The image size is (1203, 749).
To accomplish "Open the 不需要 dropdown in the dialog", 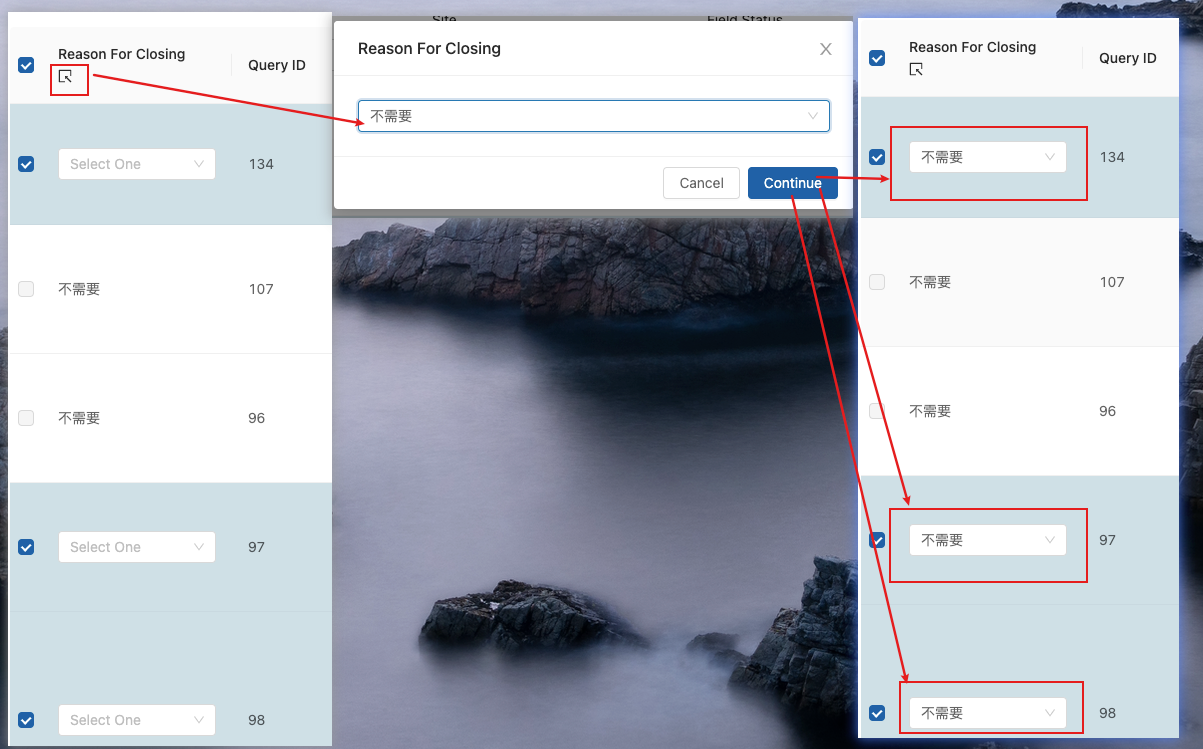I will 594,116.
